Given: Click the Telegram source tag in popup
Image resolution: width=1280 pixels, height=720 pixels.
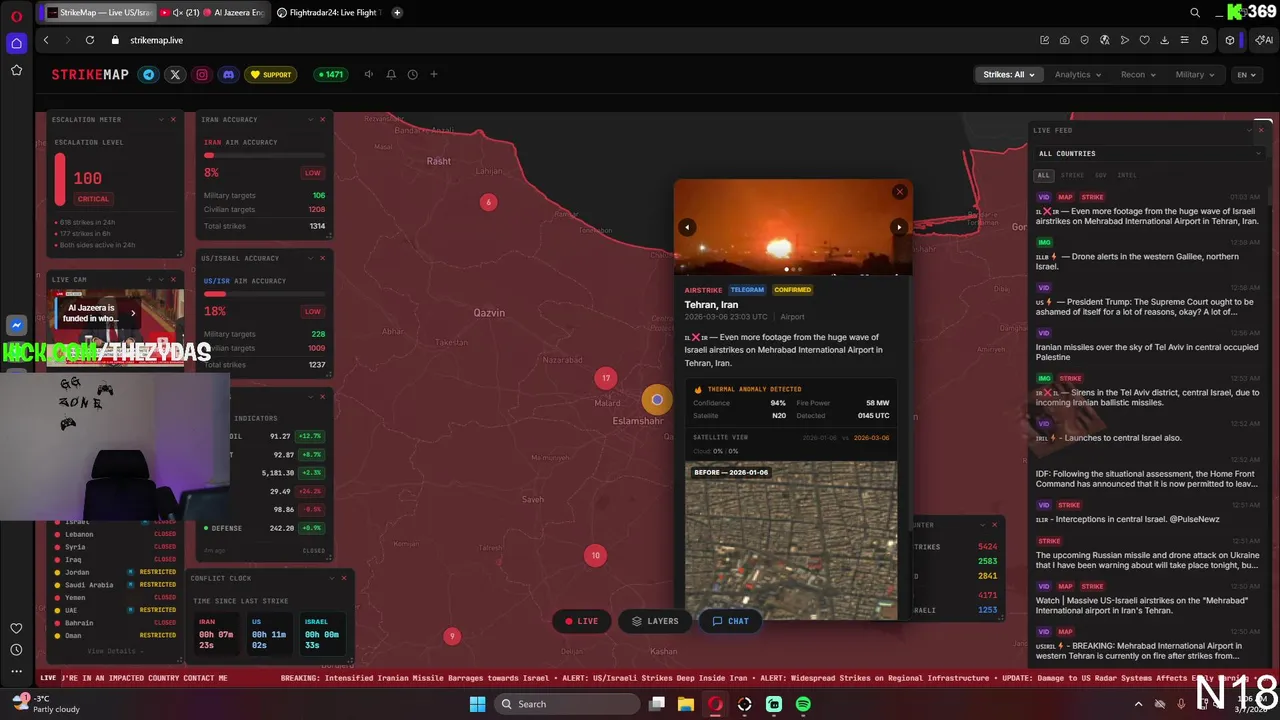Looking at the screenshot, I should [747, 290].
